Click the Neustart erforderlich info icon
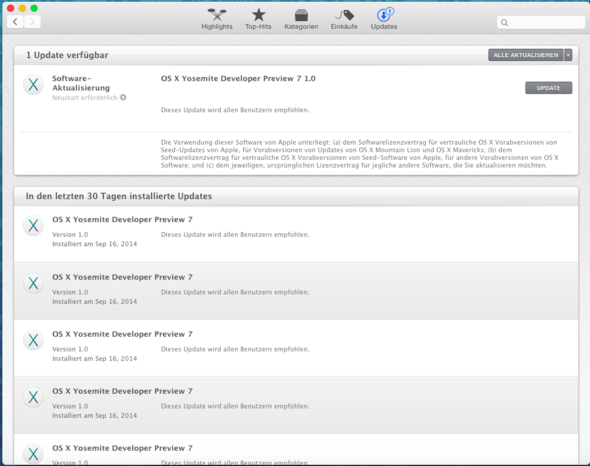The width and height of the screenshot is (590, 466). point(123,97)
